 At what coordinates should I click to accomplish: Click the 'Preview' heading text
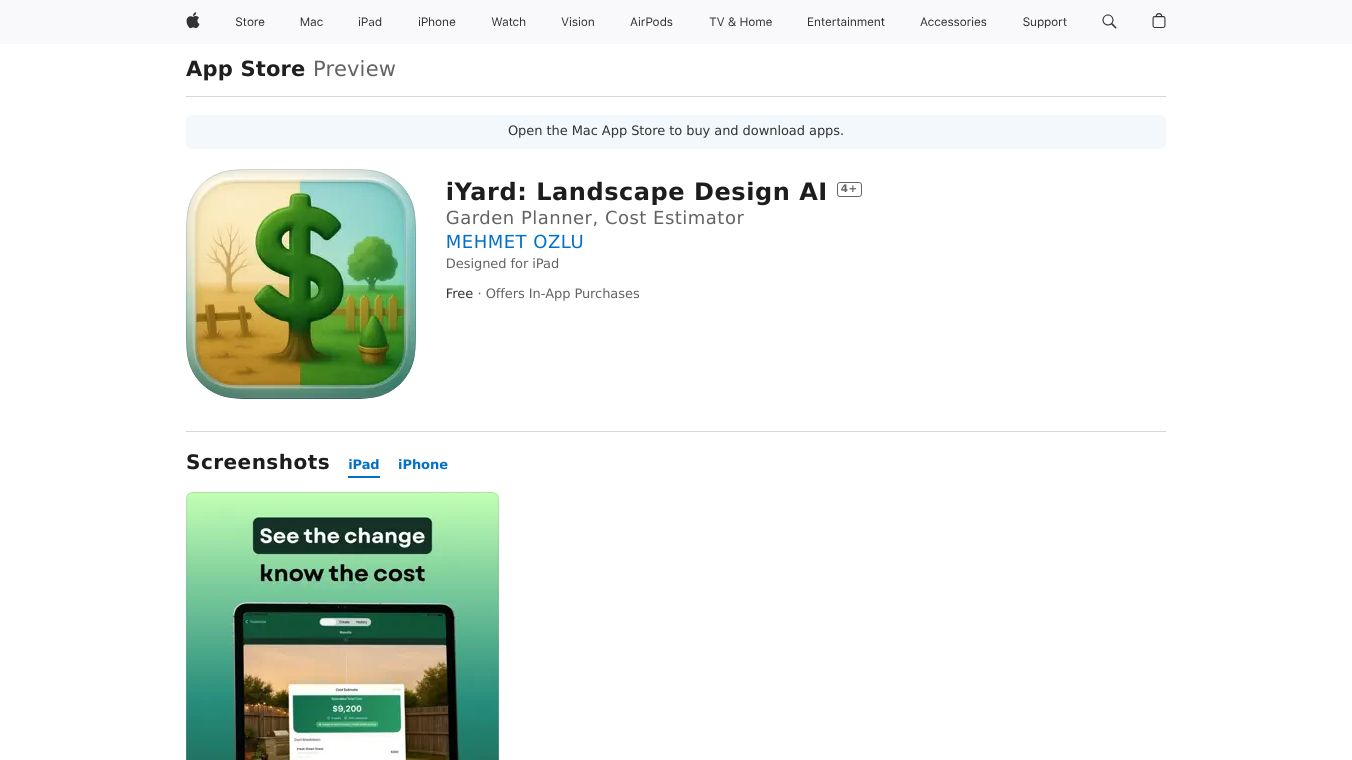click(354, 69)
